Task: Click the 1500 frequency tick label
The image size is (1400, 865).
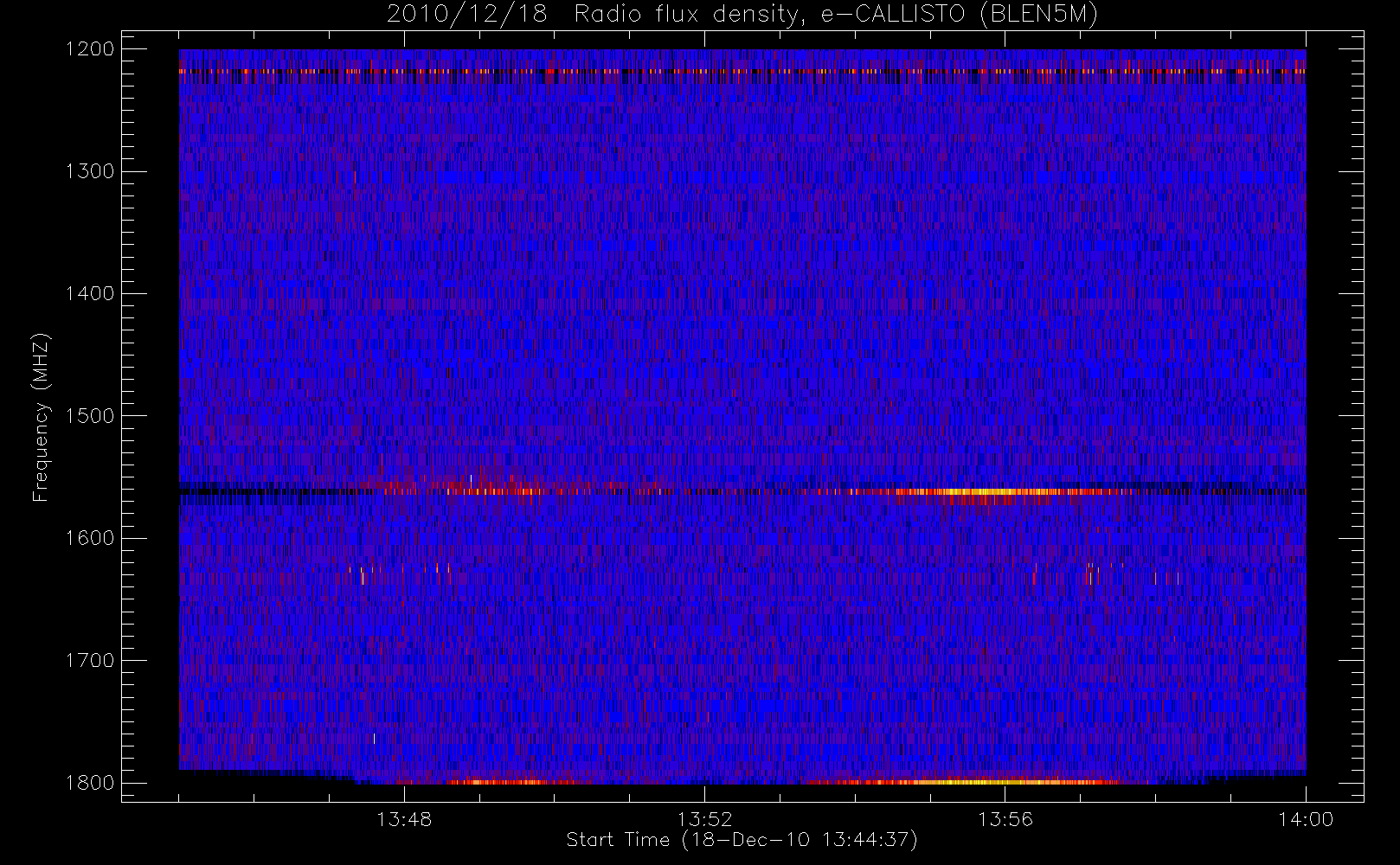Action: 90,415
